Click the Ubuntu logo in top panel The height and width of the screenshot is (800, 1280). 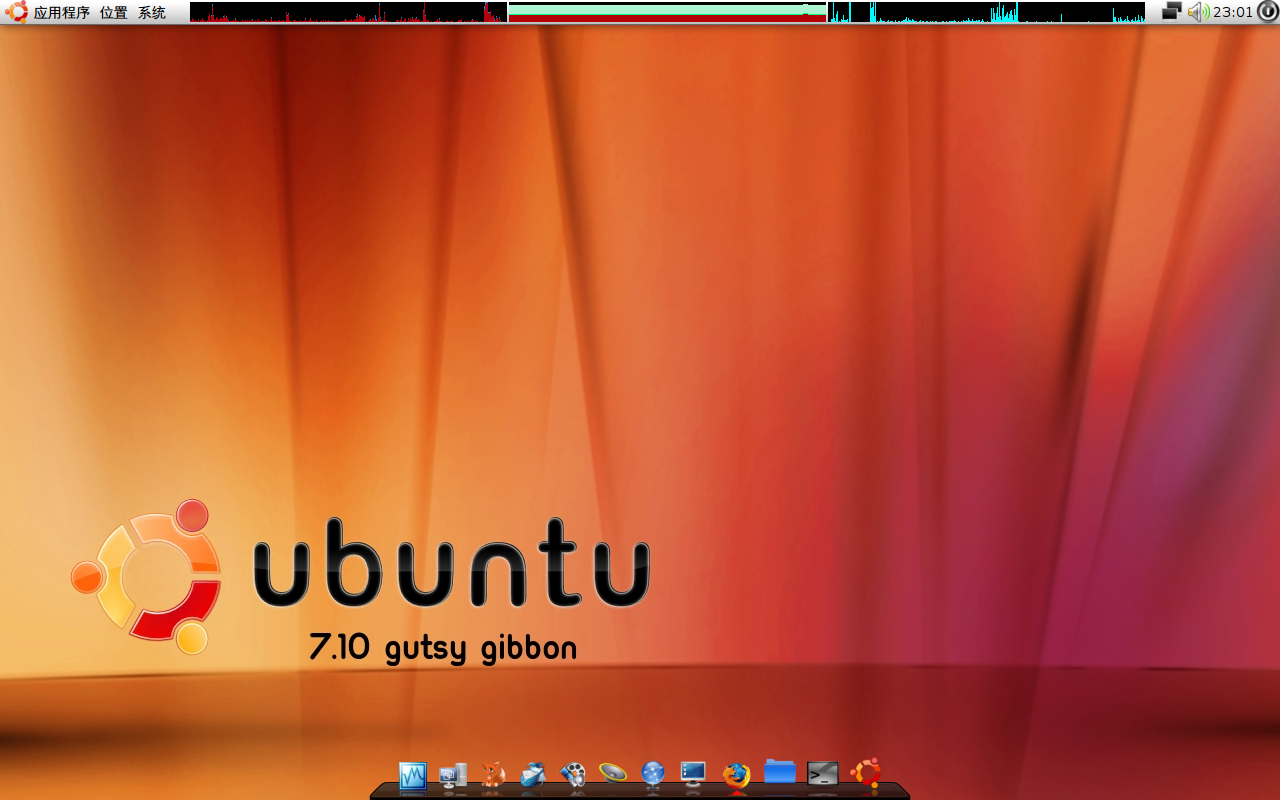click(x=16, y=12)
